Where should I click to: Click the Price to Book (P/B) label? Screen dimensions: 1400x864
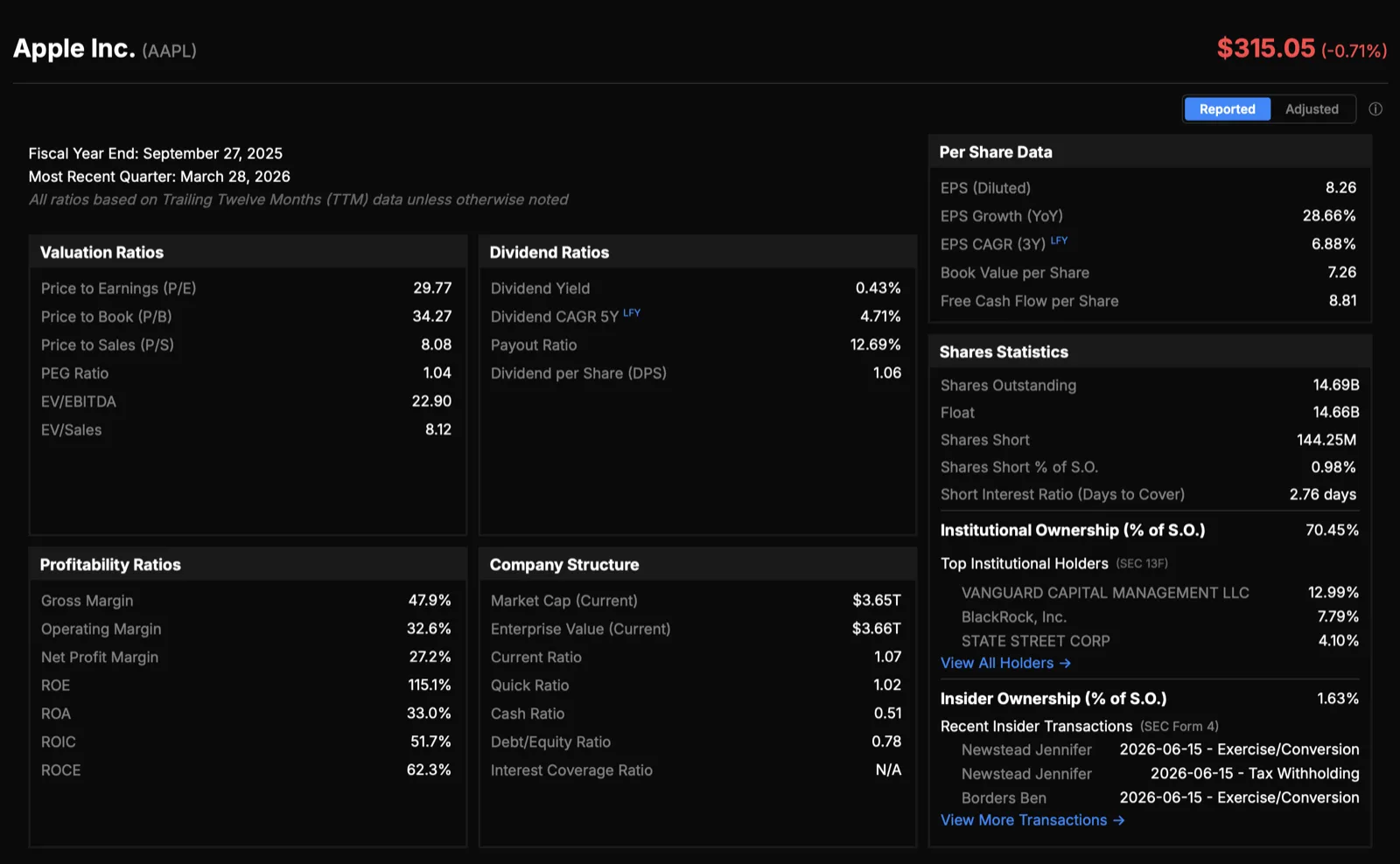coord(107,317)
